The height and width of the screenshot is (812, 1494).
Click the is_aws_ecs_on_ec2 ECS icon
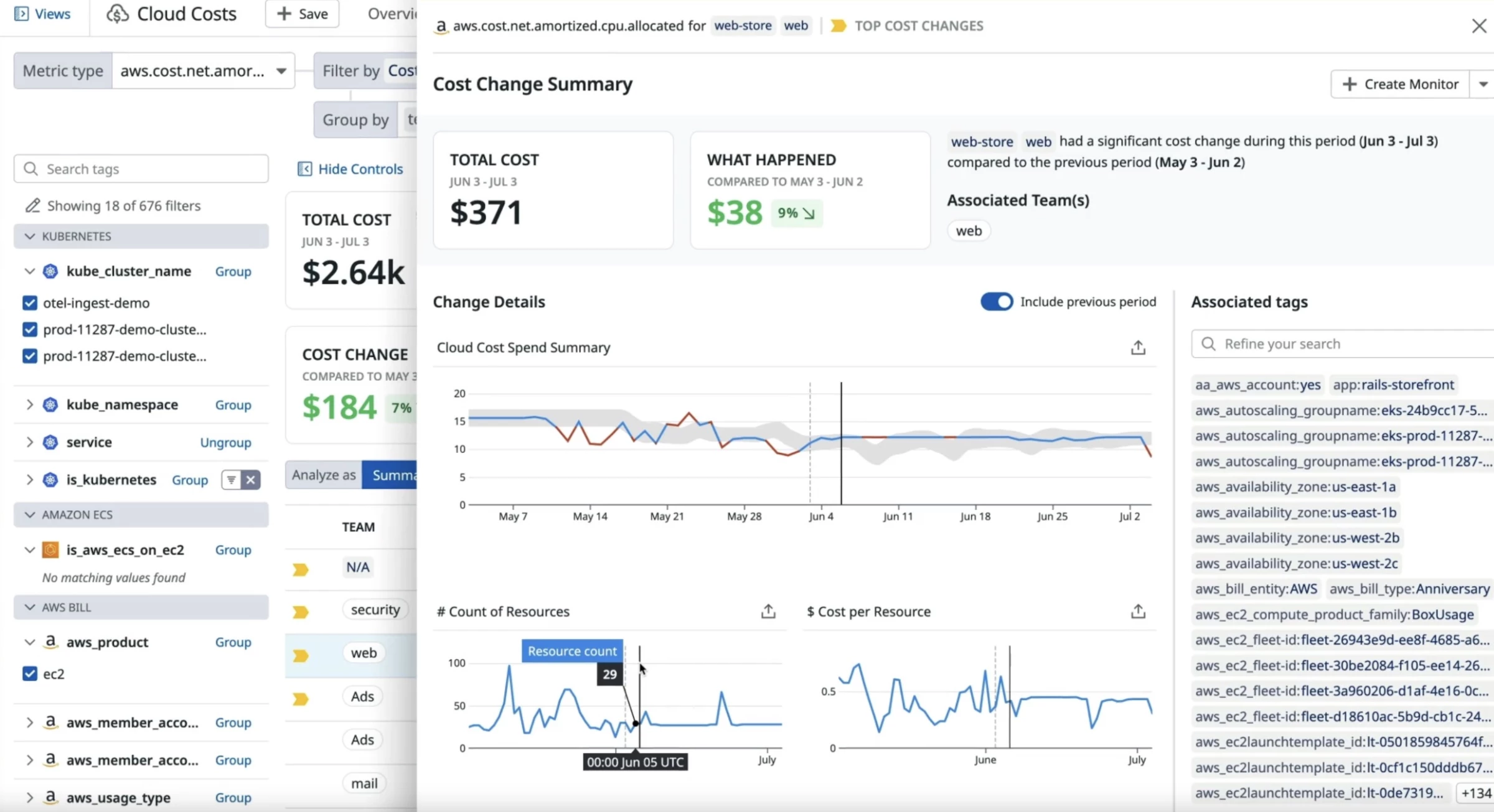pyautogui.click(x=50, y=550)
